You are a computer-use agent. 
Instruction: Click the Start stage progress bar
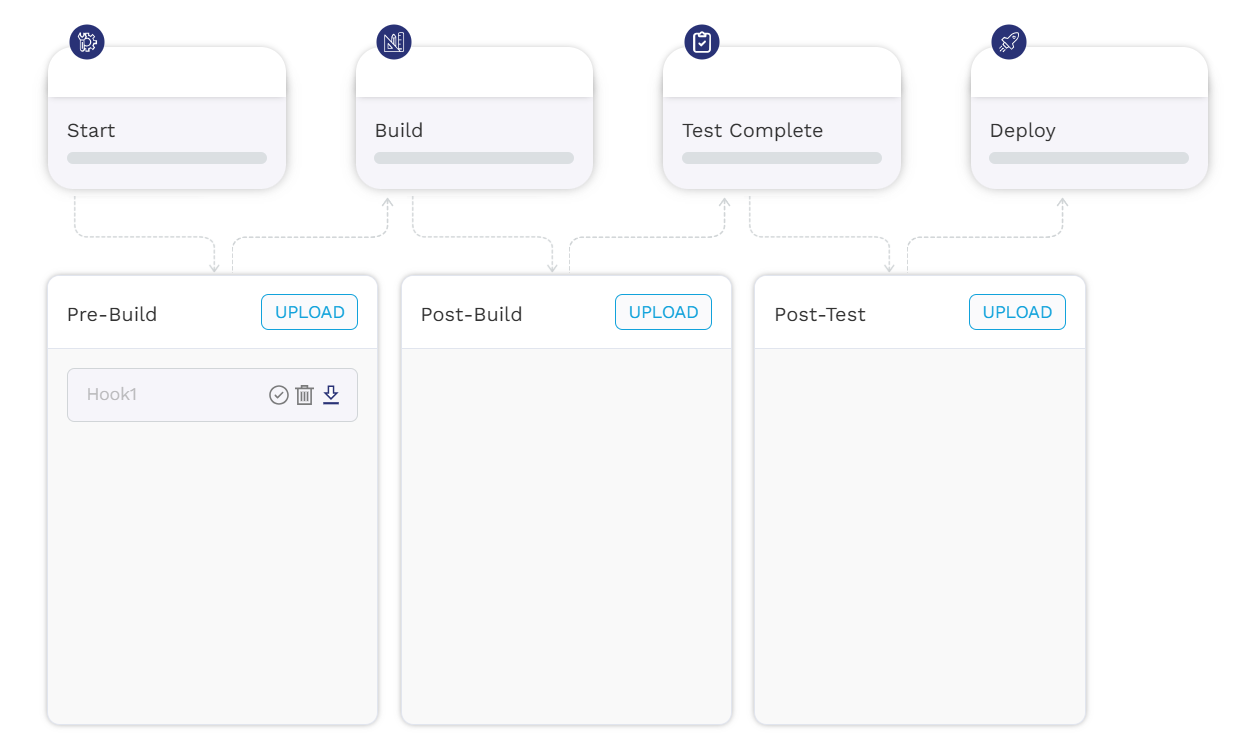pos(167,158)
